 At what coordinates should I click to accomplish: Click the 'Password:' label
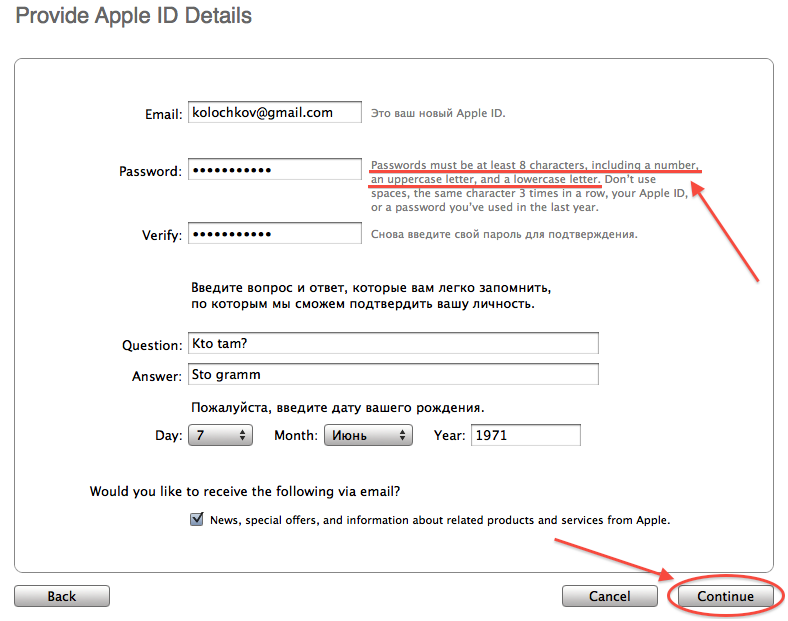pos(150,171)
